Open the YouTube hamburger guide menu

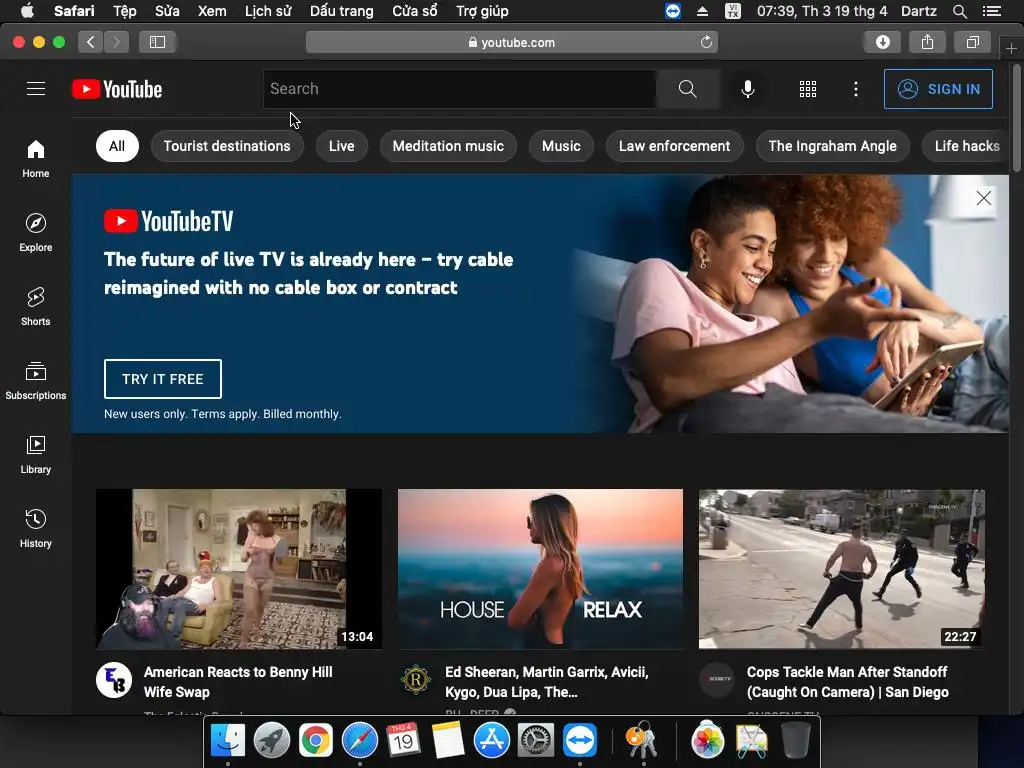point(36,89)
